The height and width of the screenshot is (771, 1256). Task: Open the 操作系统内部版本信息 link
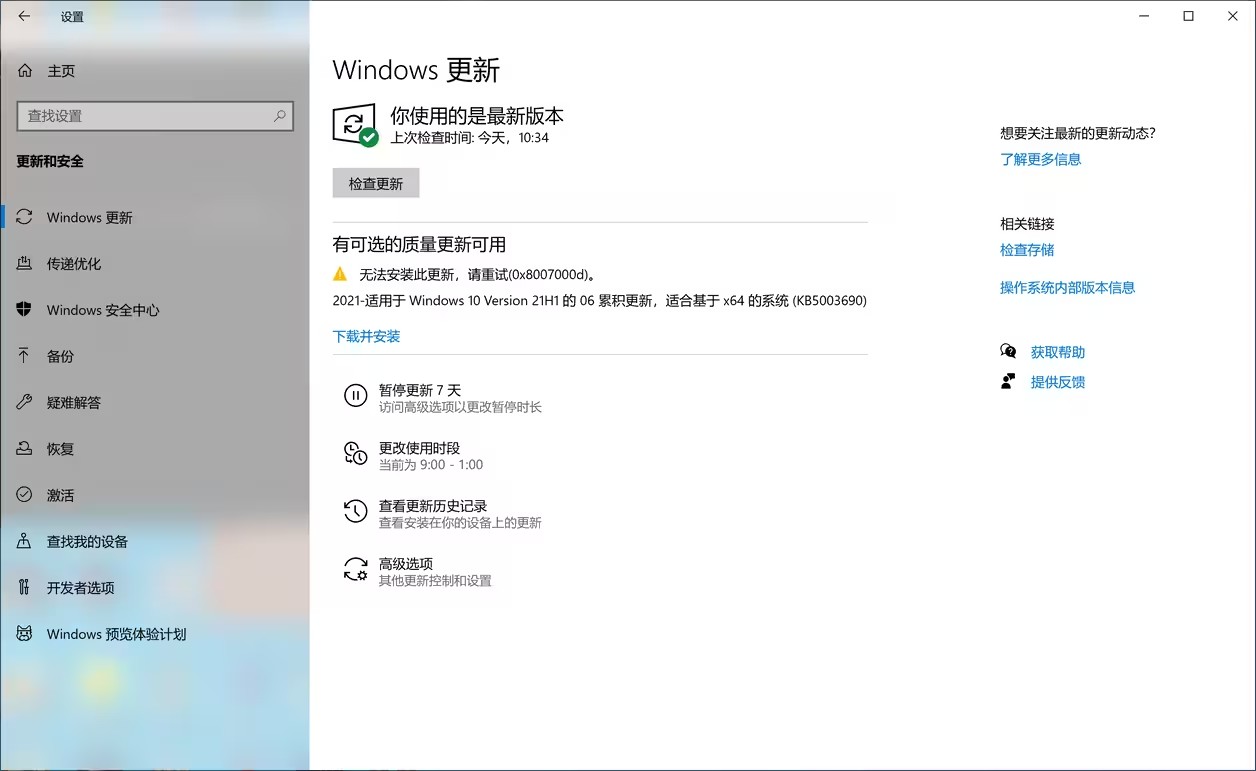click(x=1067, y=287)
